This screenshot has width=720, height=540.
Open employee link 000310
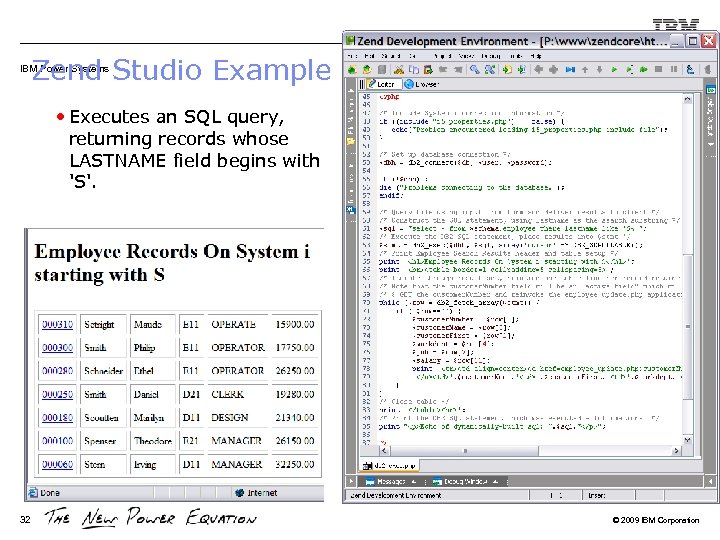pos(57,324)
